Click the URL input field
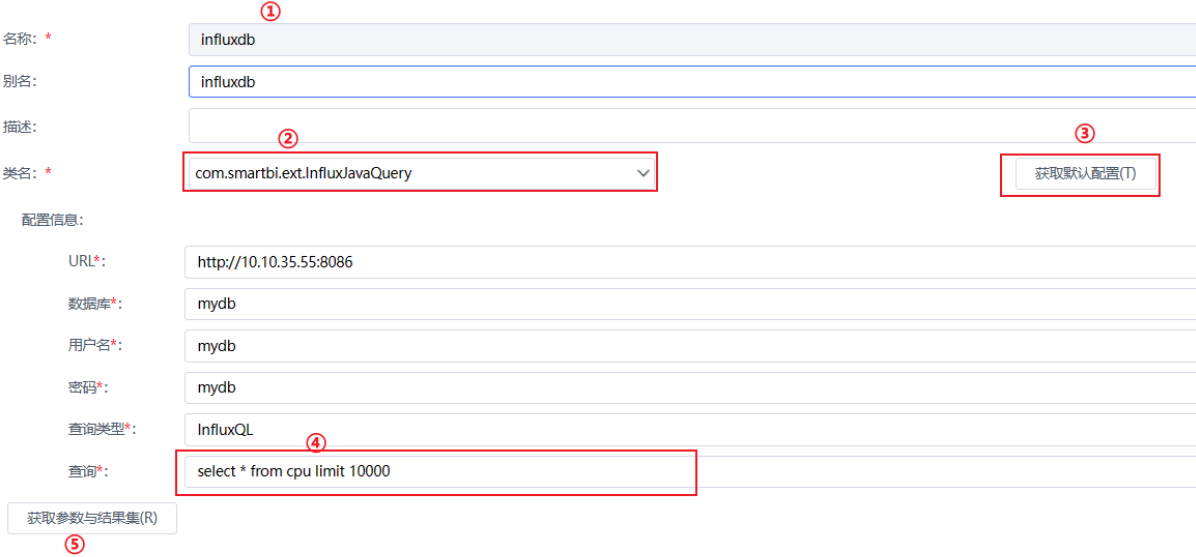The width and height of the screenshot is (1196, 557). [x=690, y=262]
